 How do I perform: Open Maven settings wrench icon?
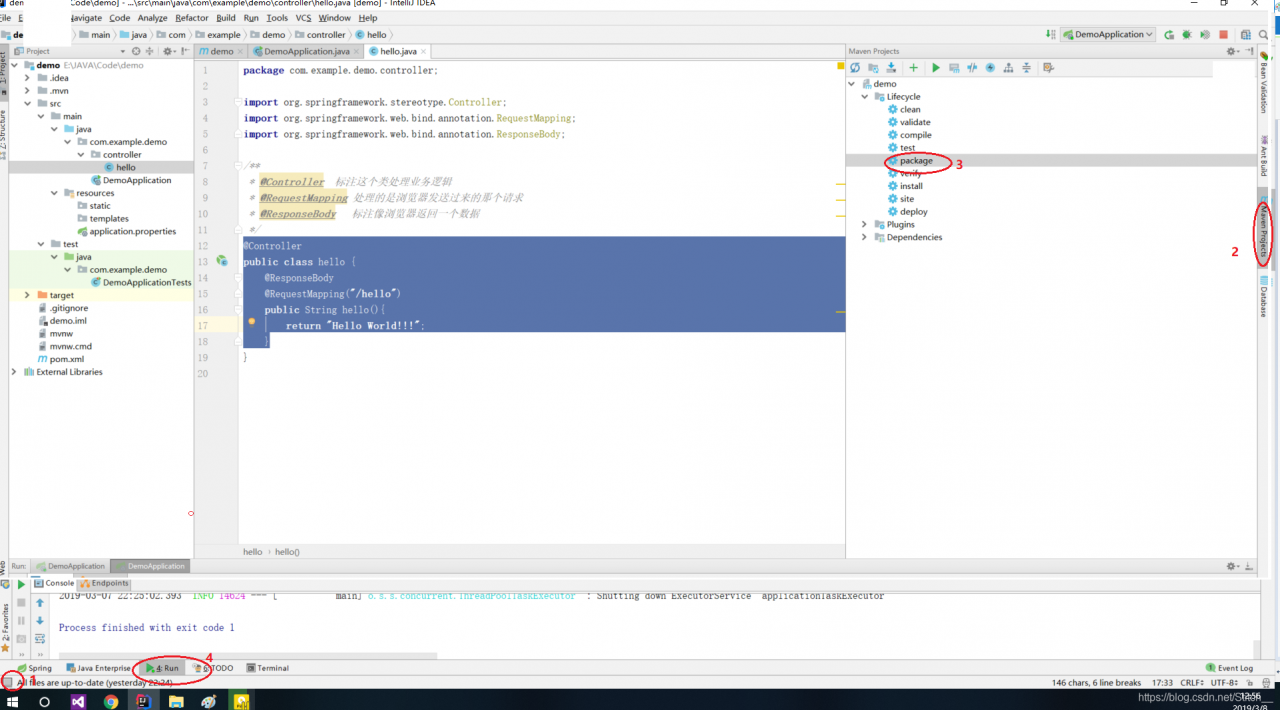(x=1048, y=68)
